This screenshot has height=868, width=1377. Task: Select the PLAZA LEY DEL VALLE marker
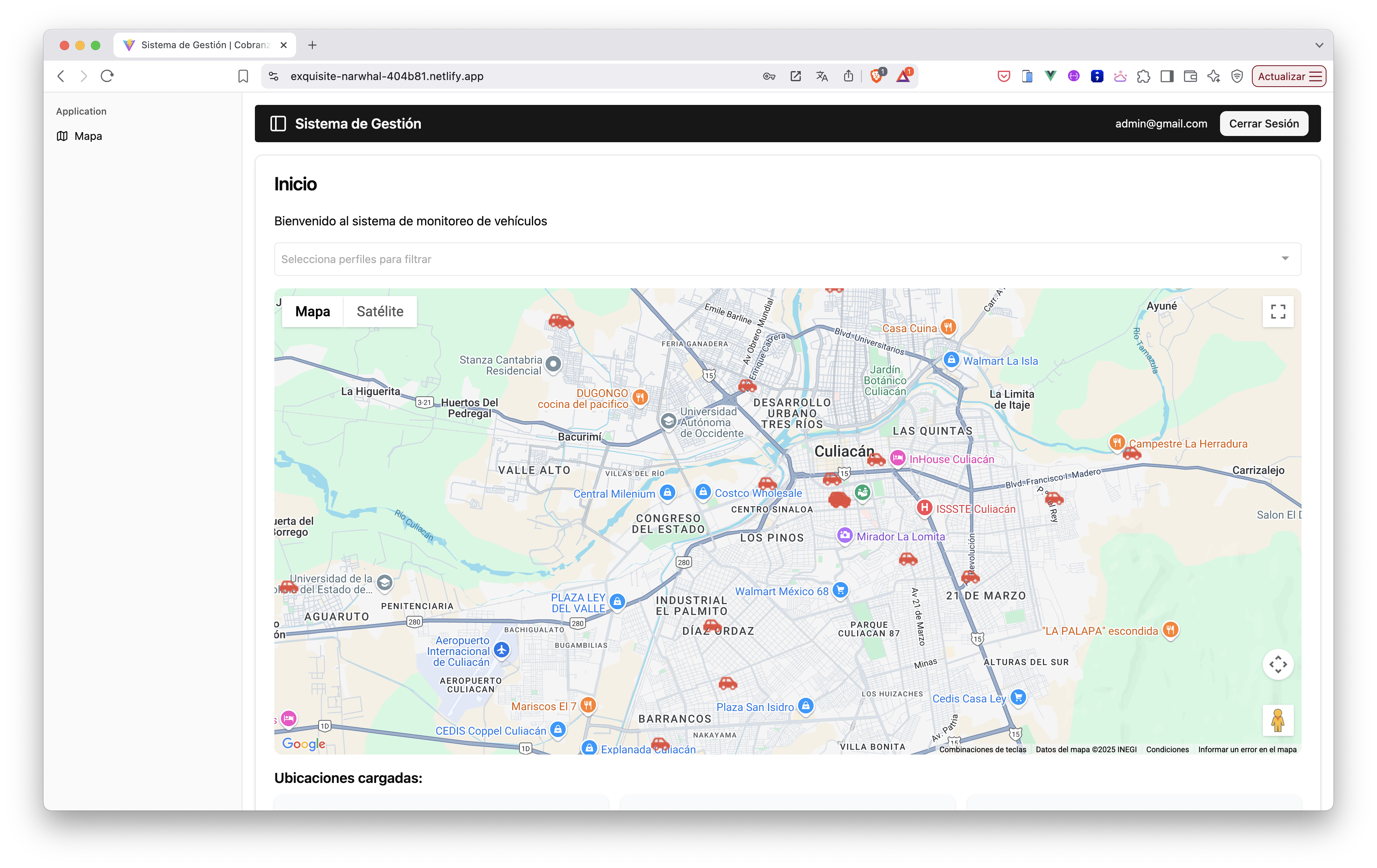[x=617, y=601]
